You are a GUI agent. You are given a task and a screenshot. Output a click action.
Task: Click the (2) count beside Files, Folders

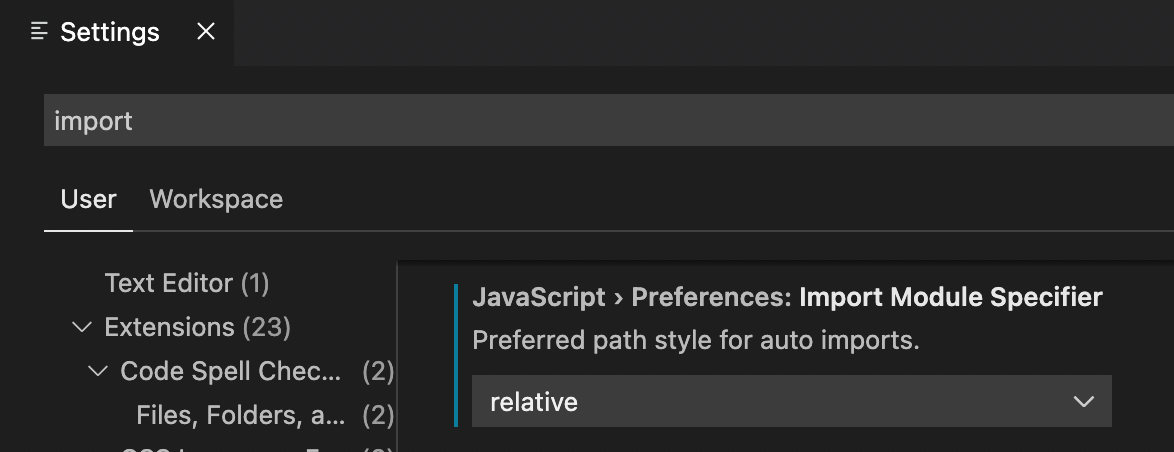[378, 415]
